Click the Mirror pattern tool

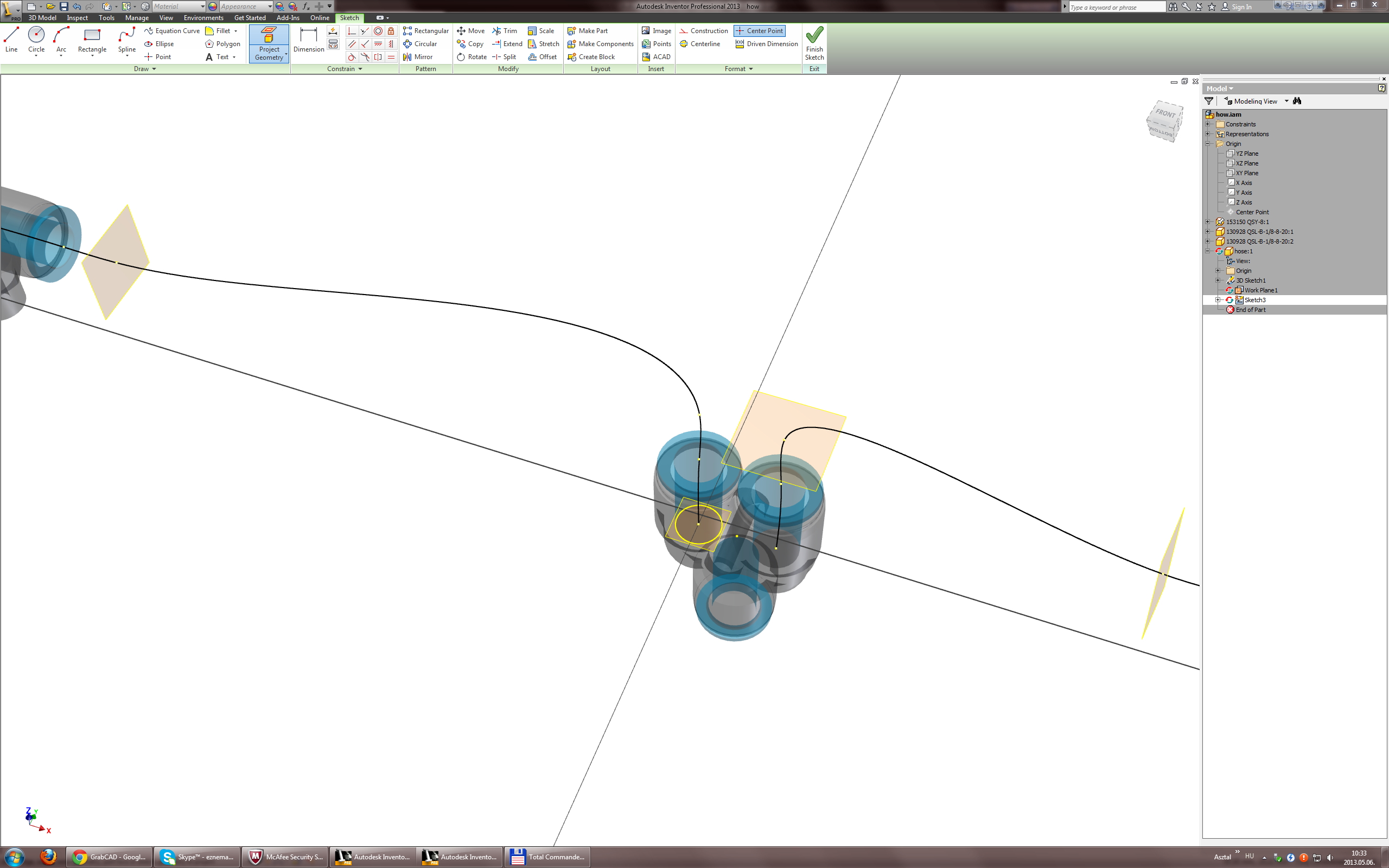point(418,57)
